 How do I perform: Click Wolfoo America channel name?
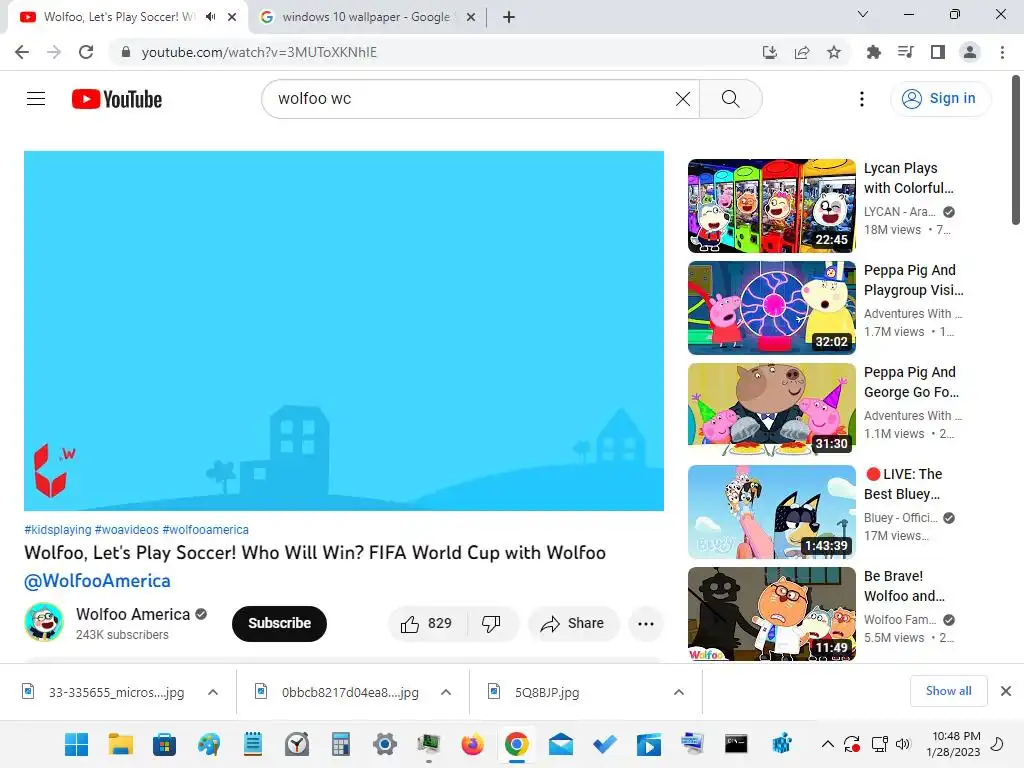click(x=133, y=615)
